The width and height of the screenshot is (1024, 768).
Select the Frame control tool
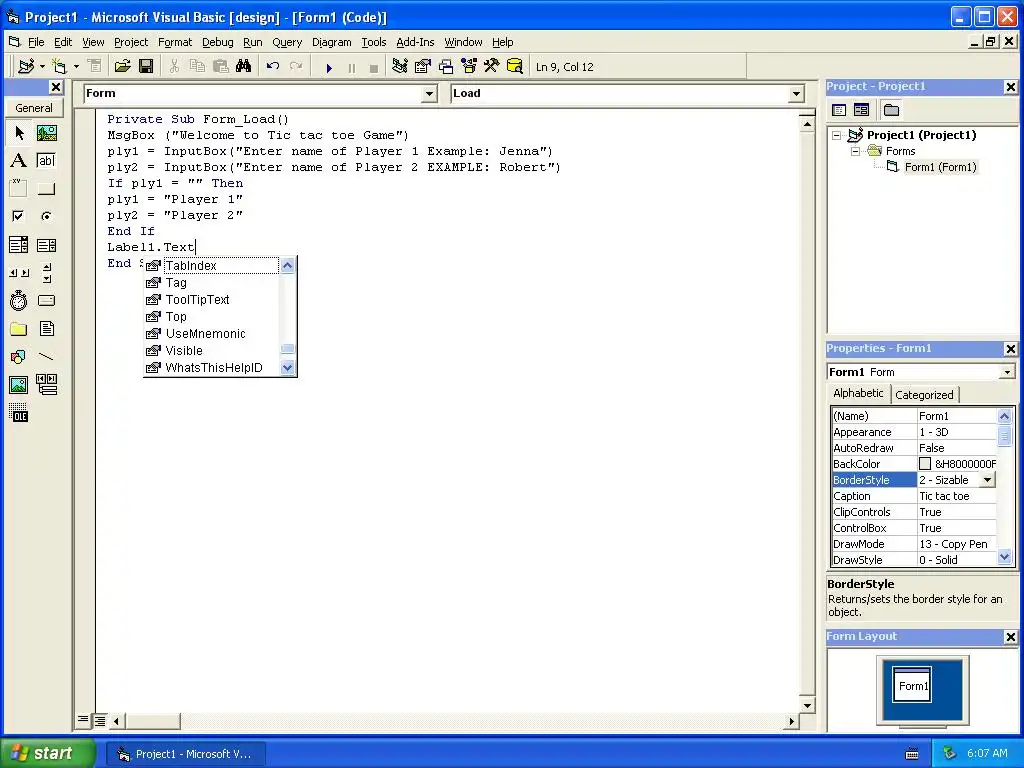coord(19,189)
